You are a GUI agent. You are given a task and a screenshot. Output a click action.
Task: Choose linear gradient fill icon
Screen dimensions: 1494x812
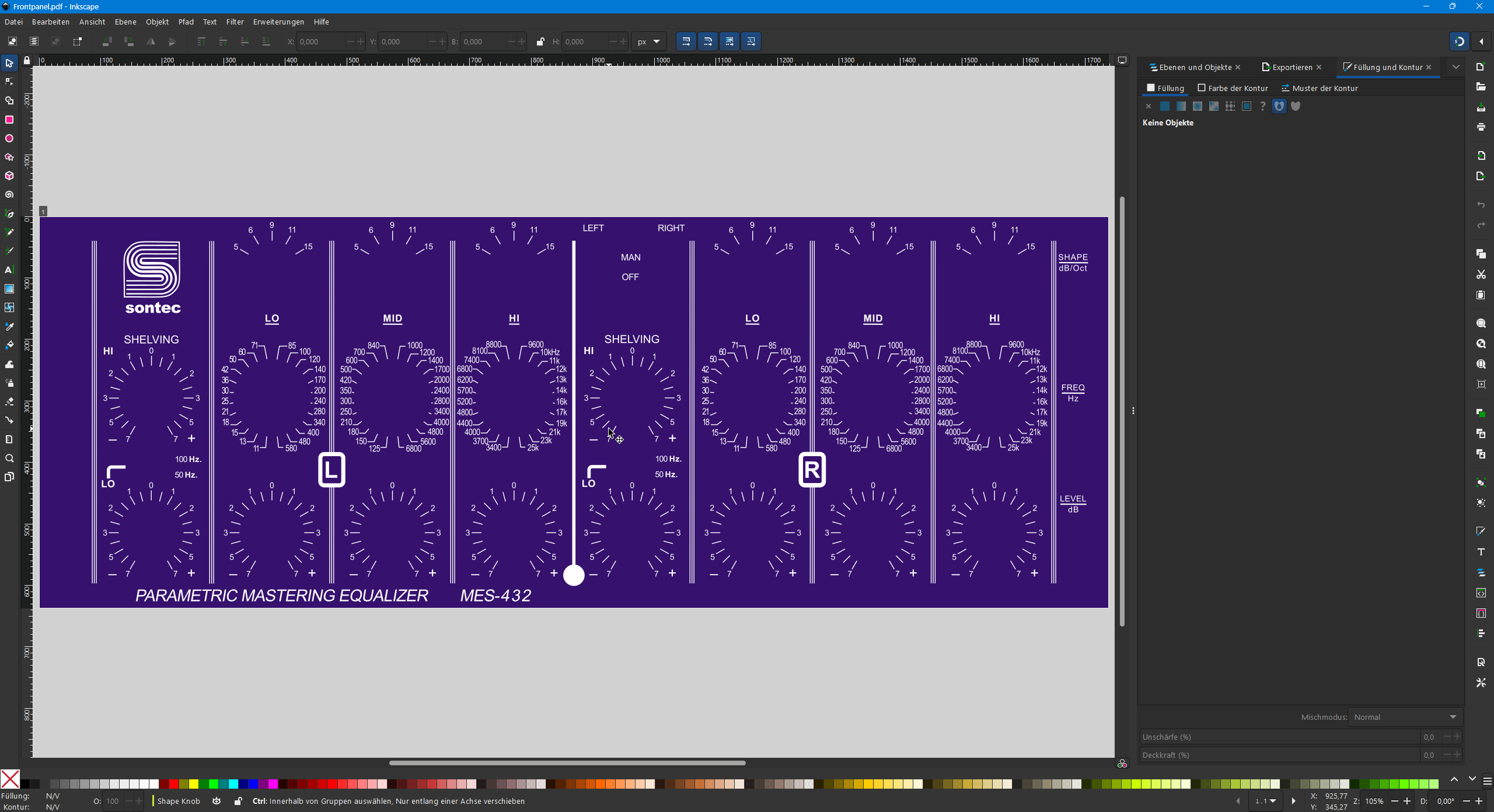1181,106
